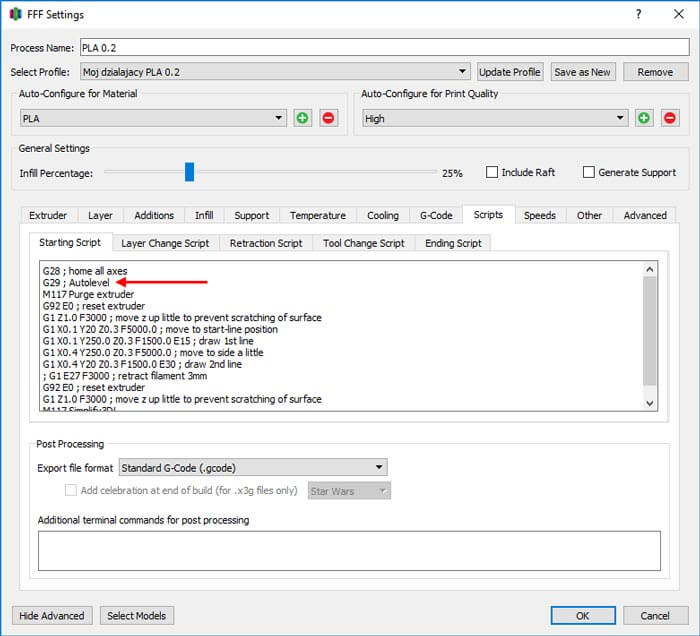Screen dimensions: 700x636
Task: Open the help question mark button
Action: click(638, 14)
